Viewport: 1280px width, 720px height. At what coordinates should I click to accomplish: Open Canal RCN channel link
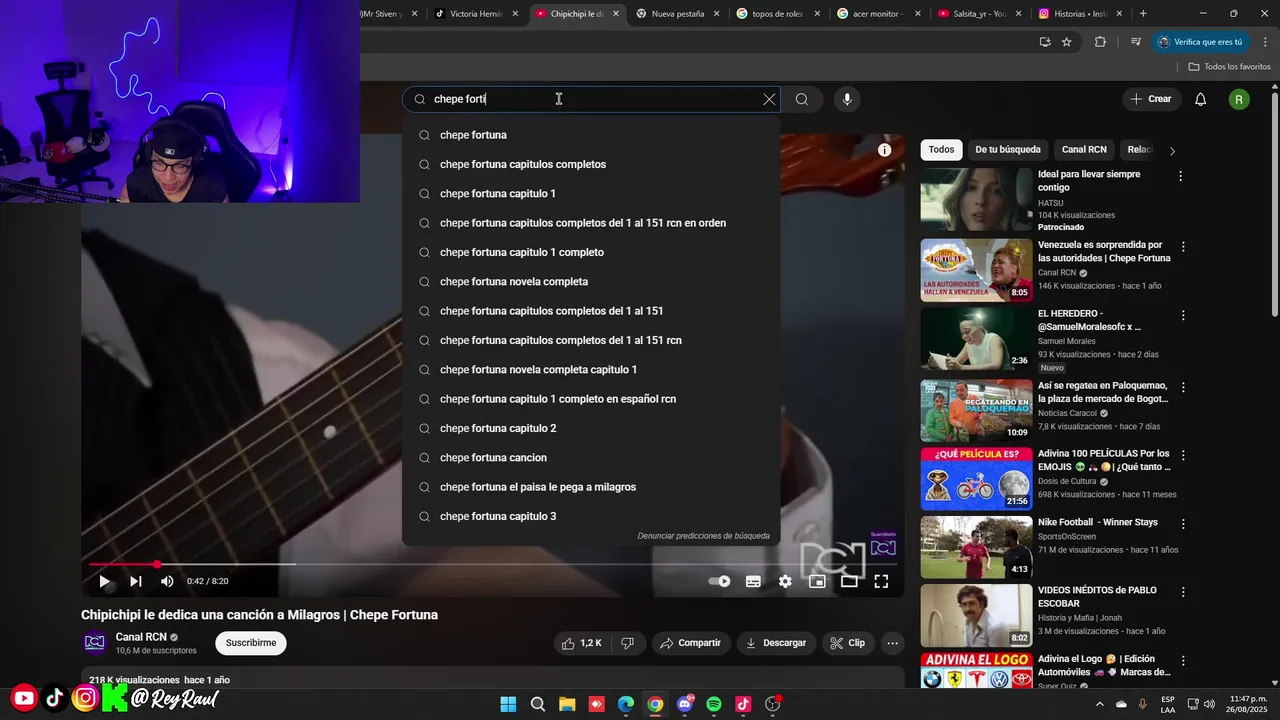[x=141, y=637]
